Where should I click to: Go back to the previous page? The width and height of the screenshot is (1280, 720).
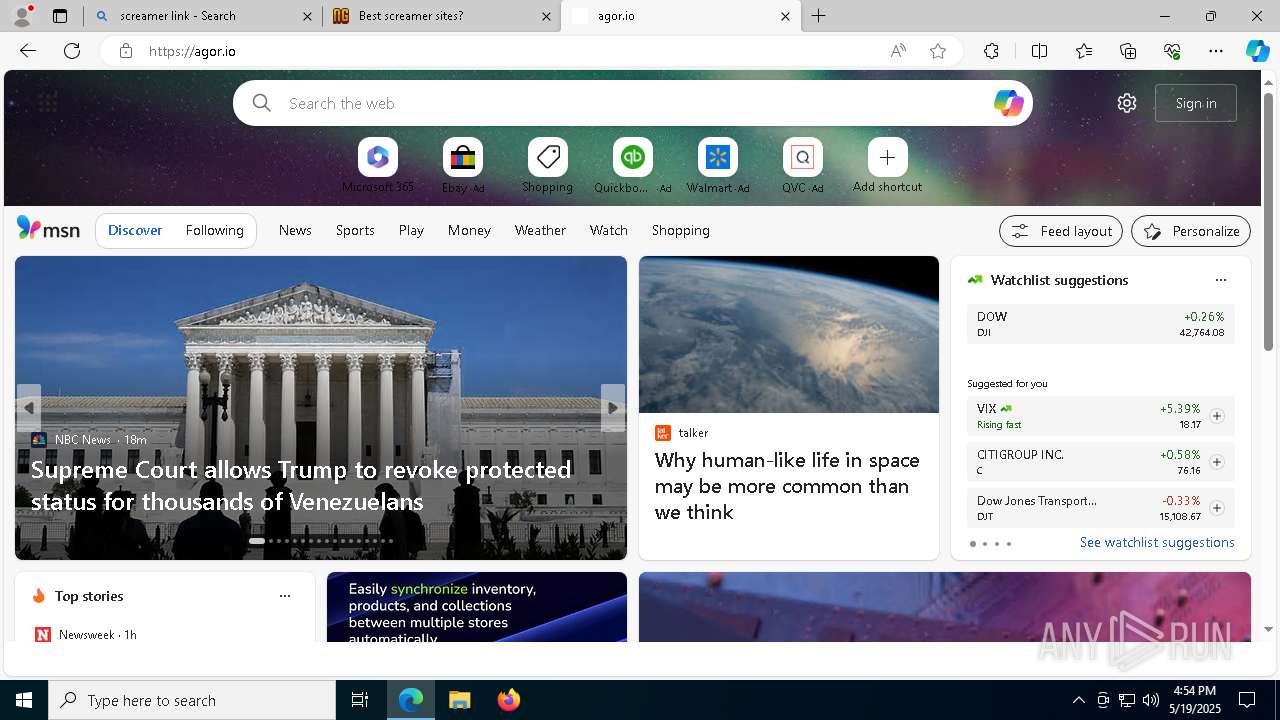click(28, 51)
